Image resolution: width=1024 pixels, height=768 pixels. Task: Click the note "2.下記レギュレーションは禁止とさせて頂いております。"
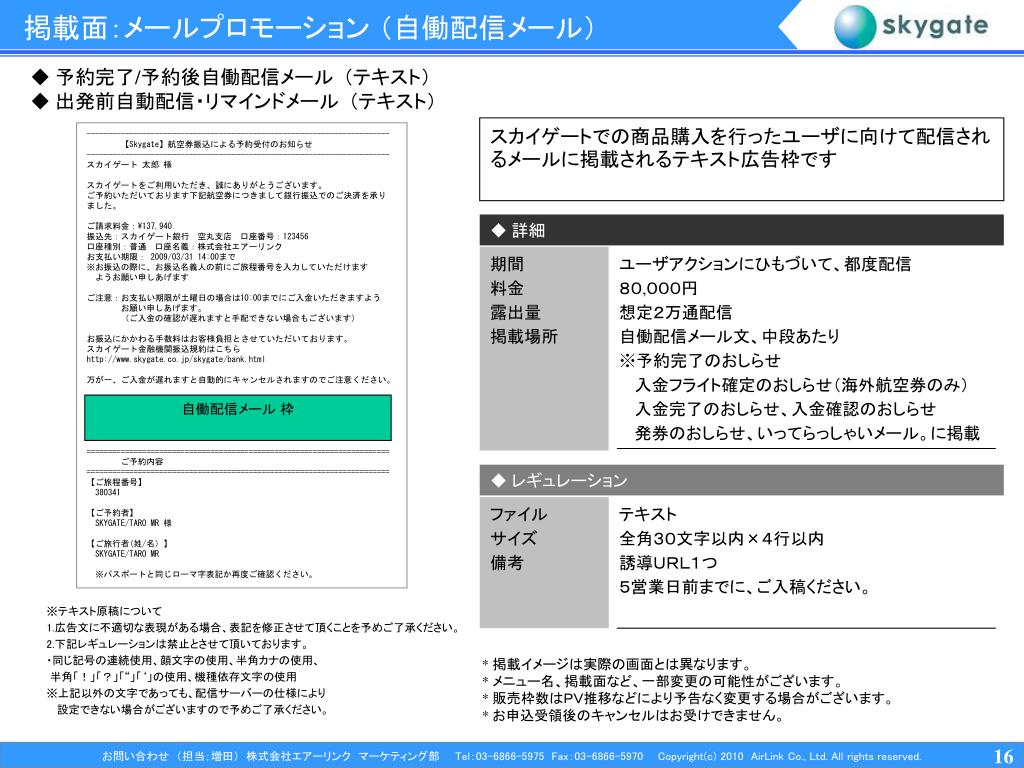(x=177, y=645)
